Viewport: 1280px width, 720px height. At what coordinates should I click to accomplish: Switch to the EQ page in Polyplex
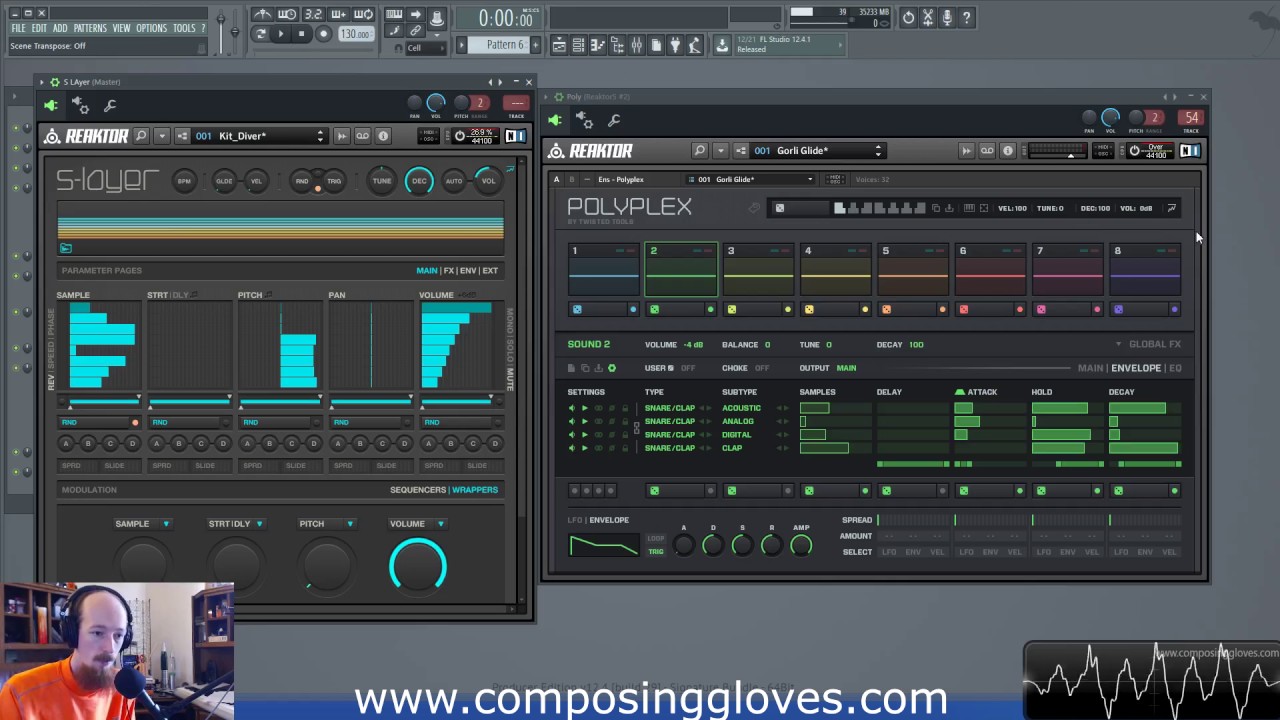coord(1175,368)
